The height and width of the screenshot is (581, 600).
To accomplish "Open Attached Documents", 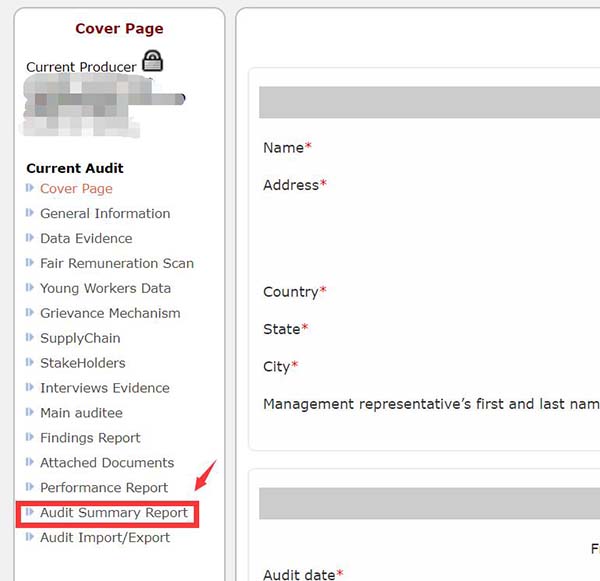I will tap(107, 463).
